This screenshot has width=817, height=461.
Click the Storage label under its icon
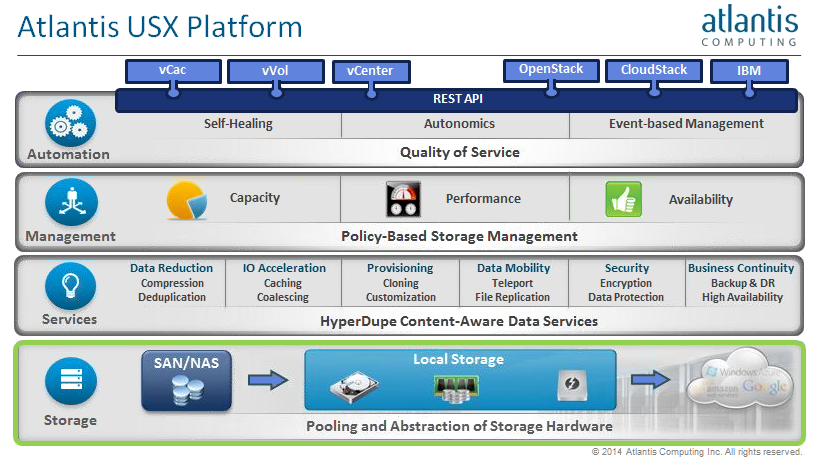coord(70,420)
